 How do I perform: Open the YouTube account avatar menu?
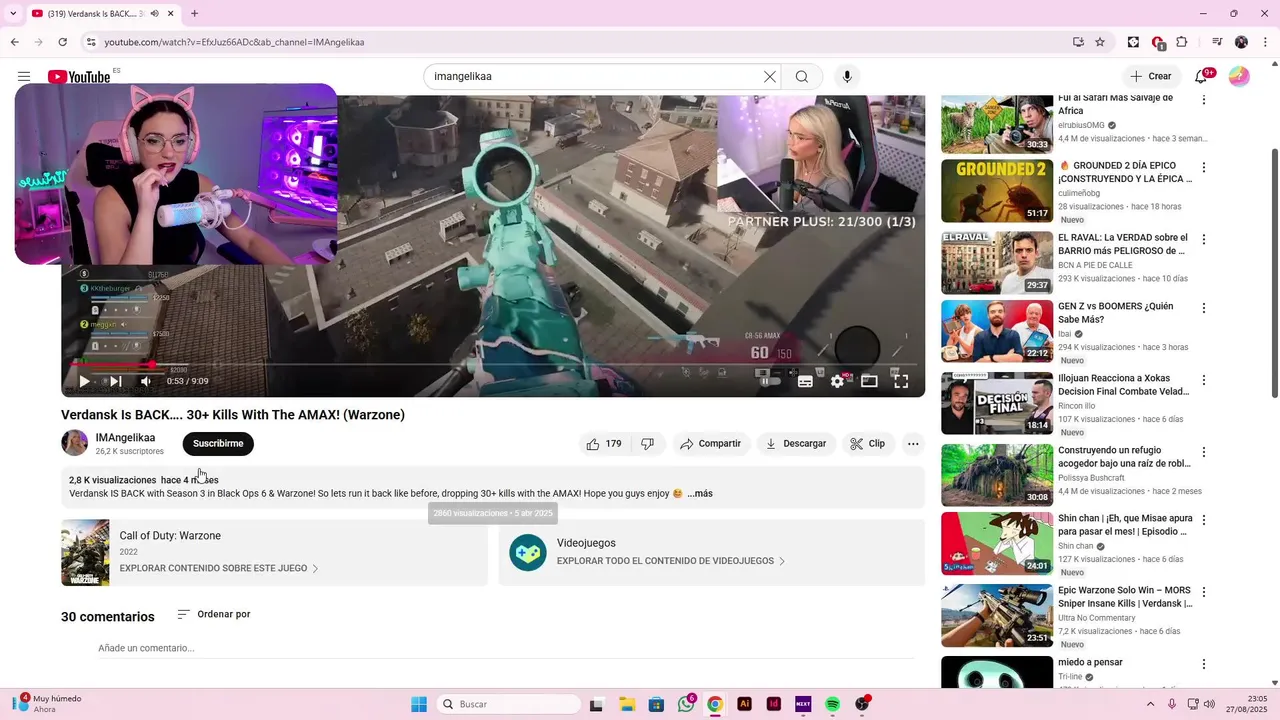pos(1239,77)
